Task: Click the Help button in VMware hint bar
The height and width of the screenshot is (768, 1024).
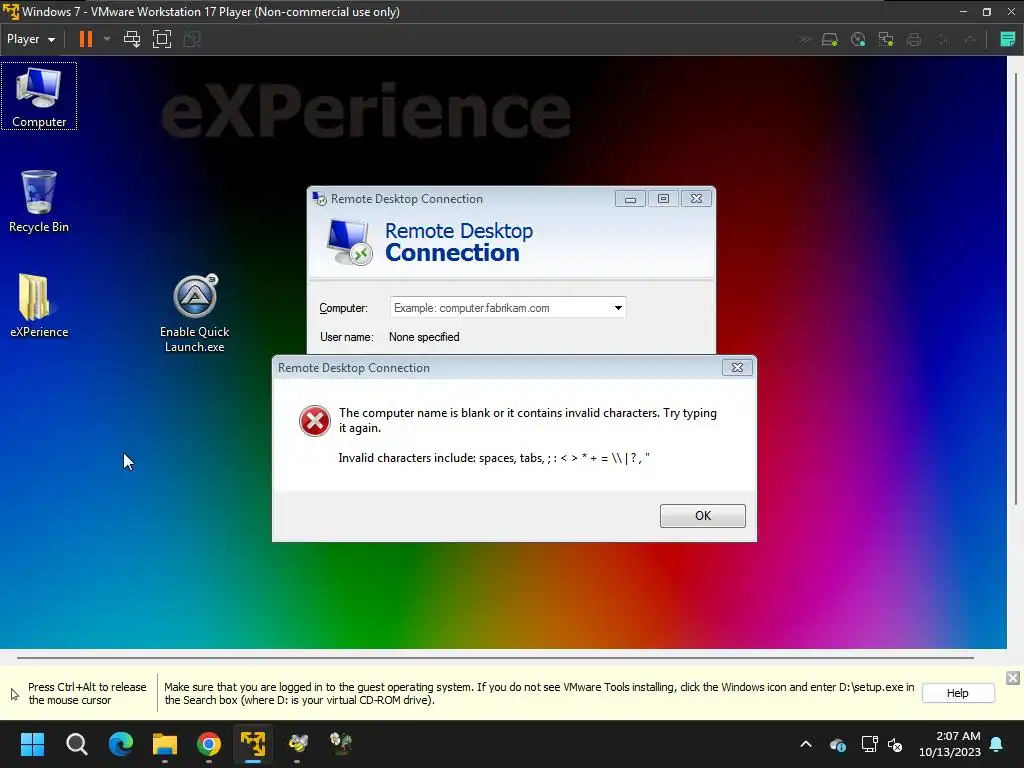Action: (957, 693)
